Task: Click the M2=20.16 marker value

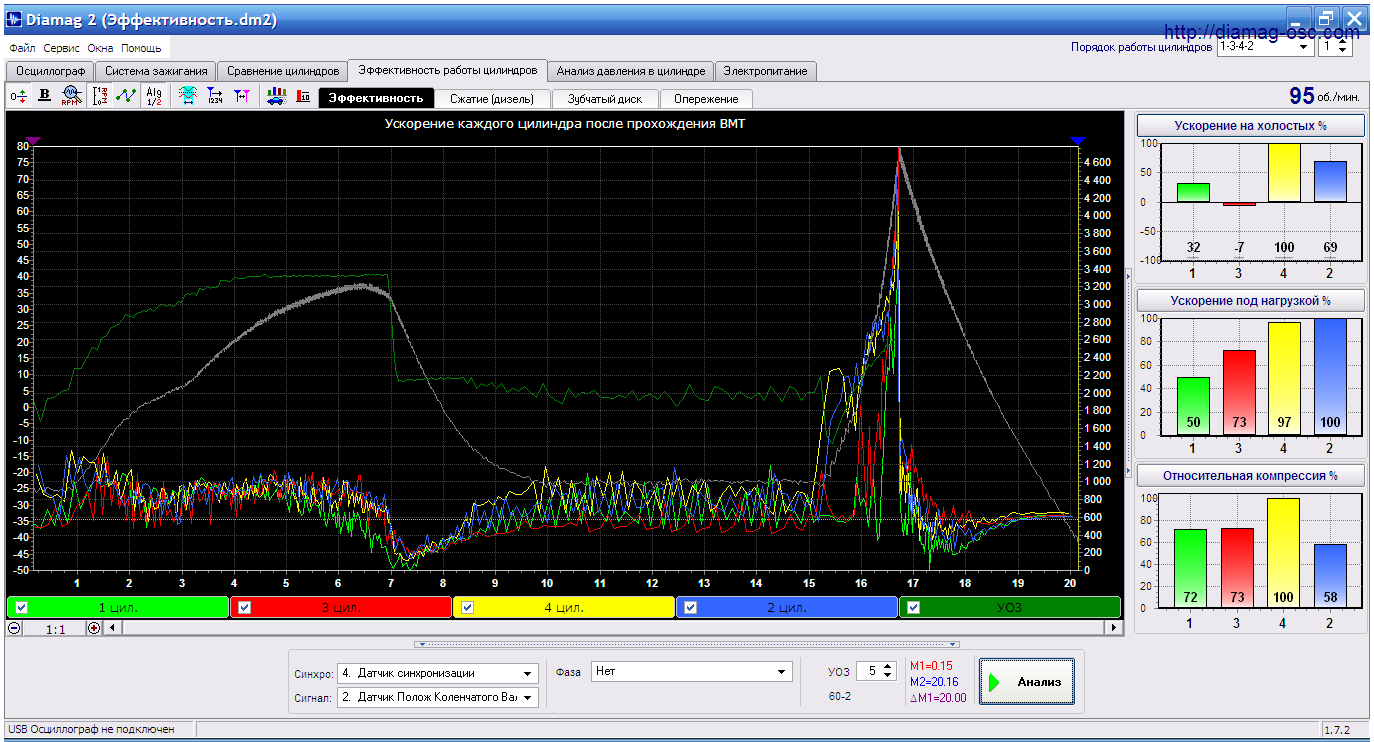Action: click(934, 682)
